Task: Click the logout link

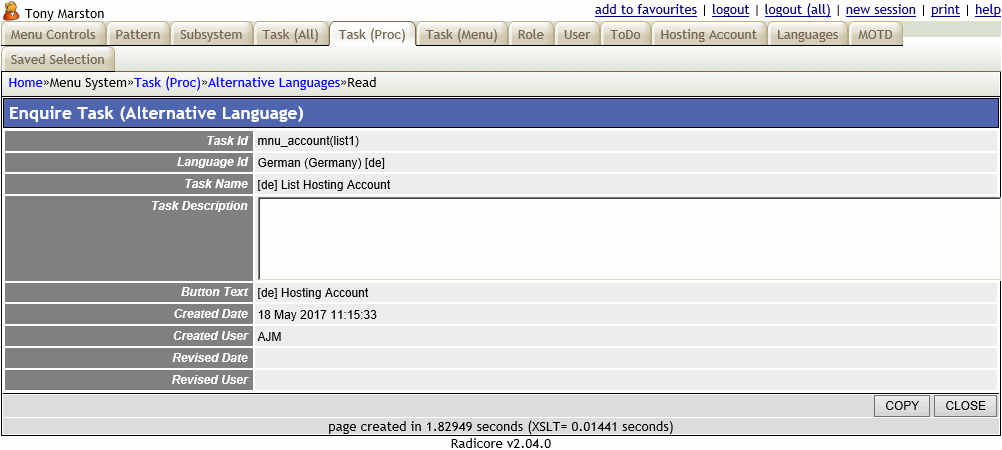Action: pos(730,10)
